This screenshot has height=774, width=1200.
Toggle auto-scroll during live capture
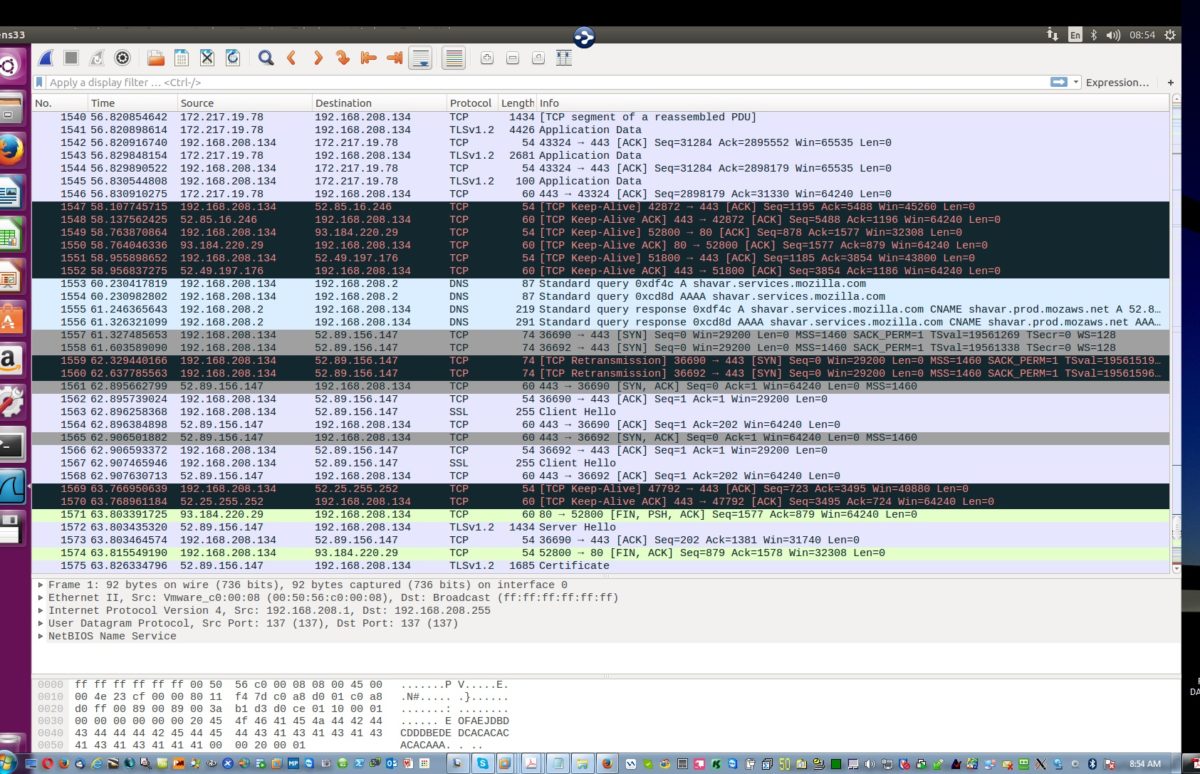(x=420, y=57)
